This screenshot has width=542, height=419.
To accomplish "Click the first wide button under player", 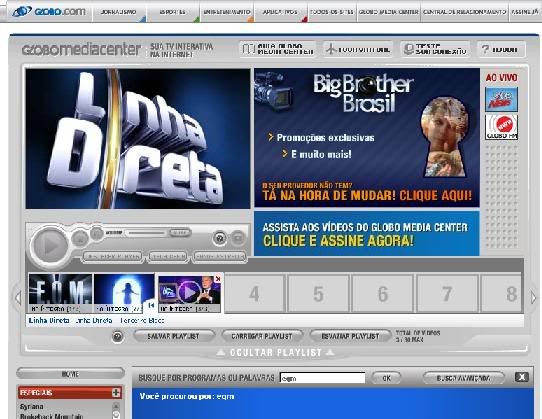I will [x=113, y=257].
